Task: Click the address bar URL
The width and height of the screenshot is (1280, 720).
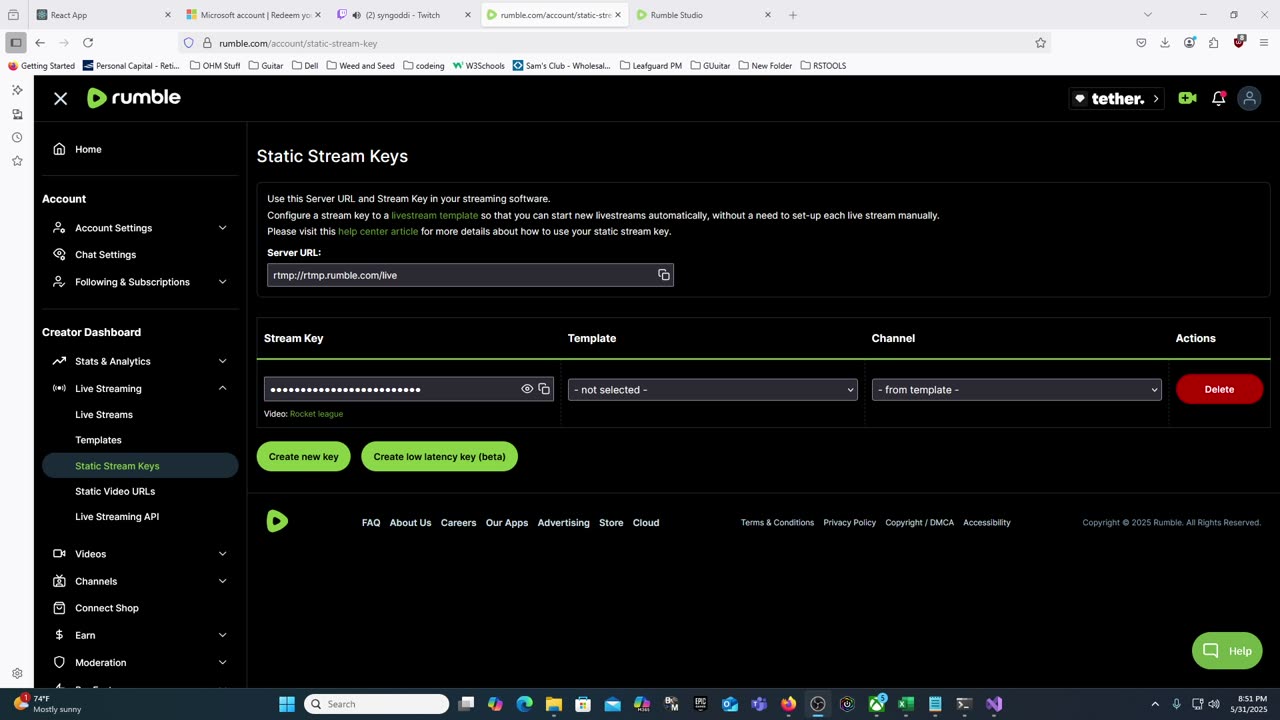Action: (298, 43)
